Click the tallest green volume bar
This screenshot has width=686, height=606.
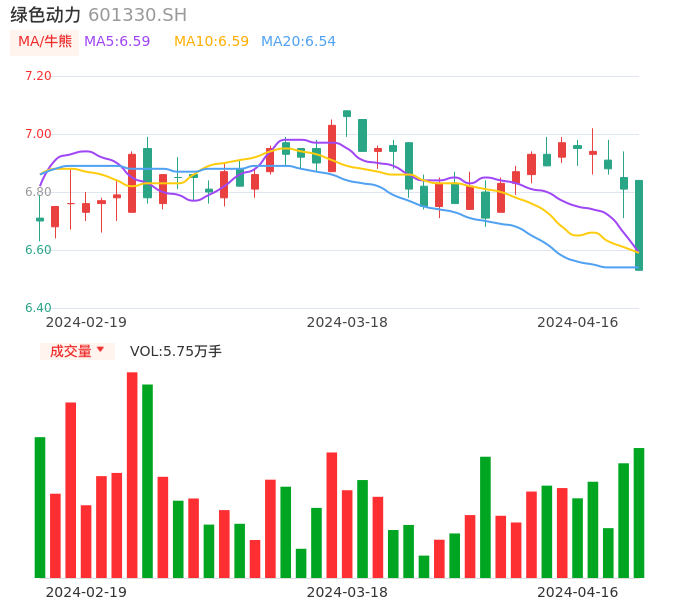(147, 481)
